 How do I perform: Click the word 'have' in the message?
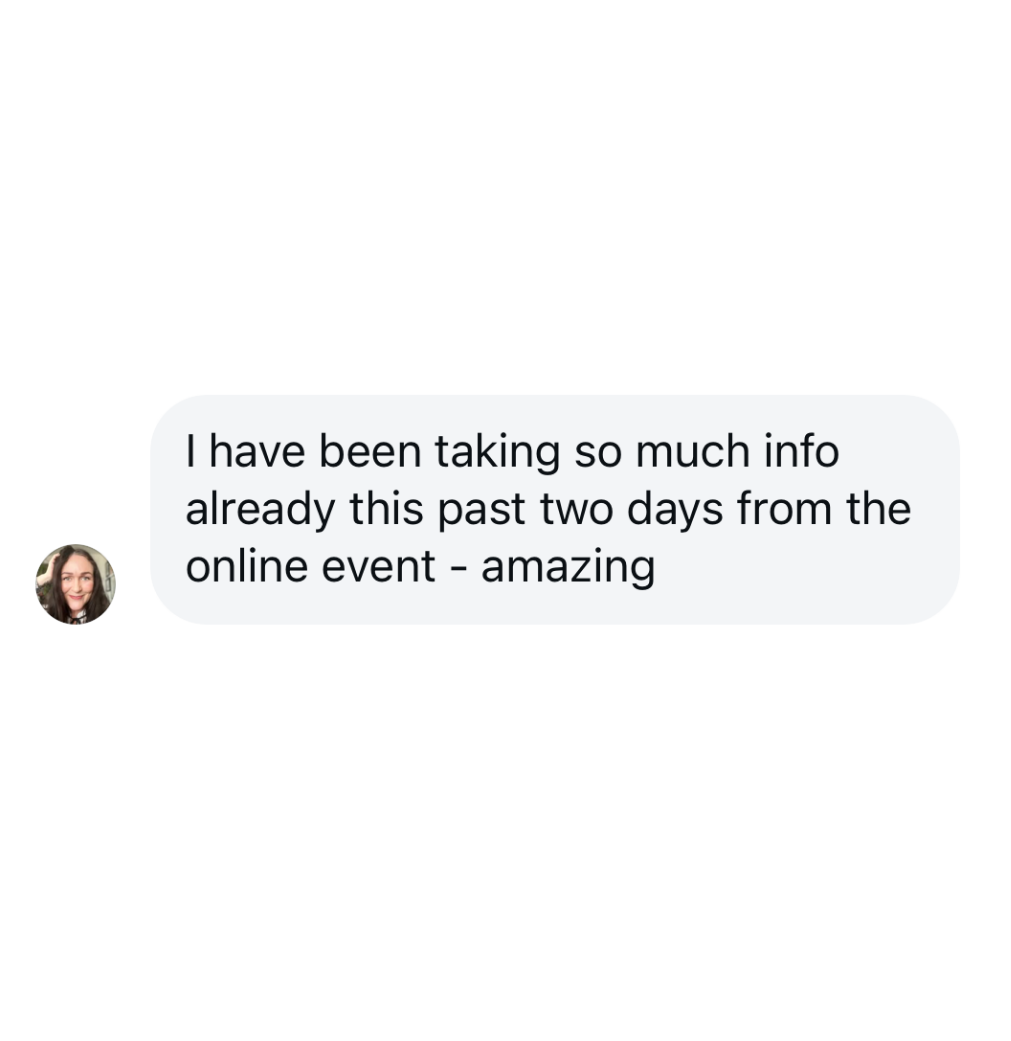point(257,451)
